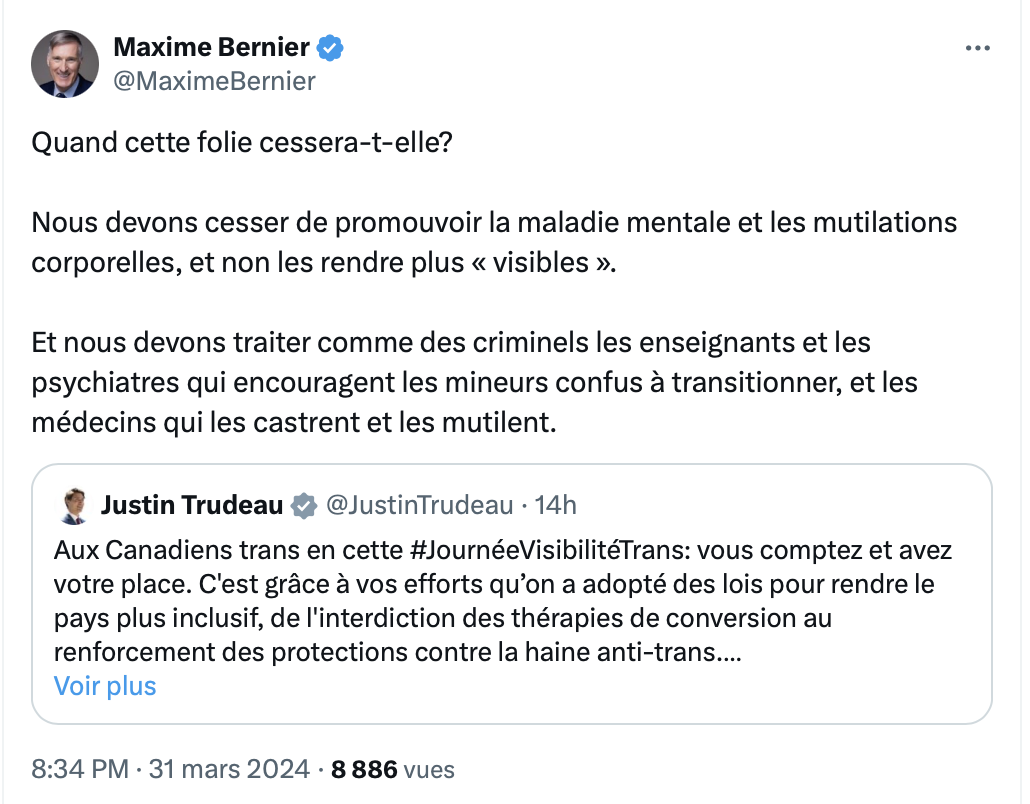Click the grey verified badge beside Justin Trudeau
This screenshot has width=1030, height=804.
click(x=303, y=506)
